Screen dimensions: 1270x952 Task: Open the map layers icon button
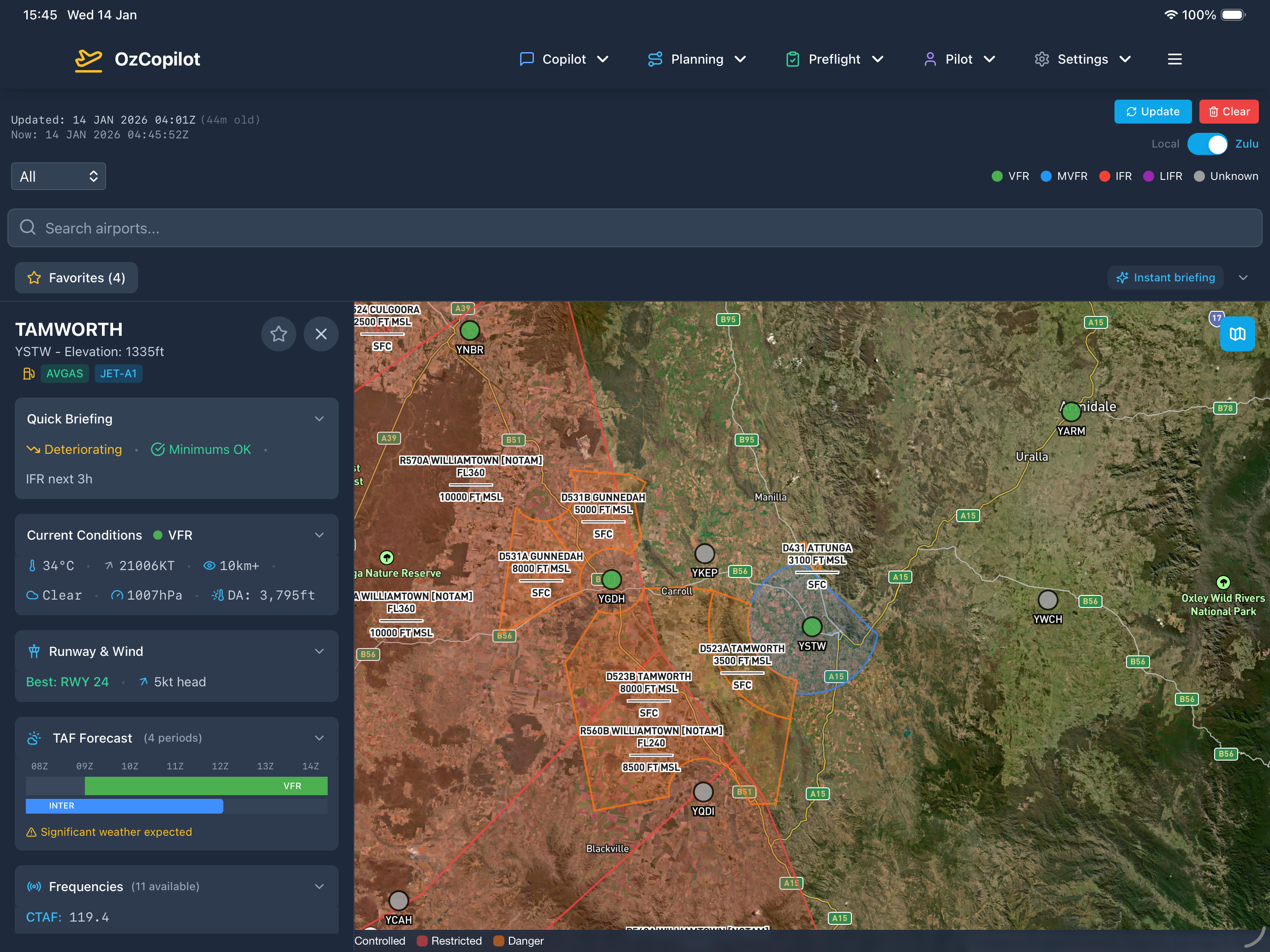pyautogui.click(x=1237, y=333)
